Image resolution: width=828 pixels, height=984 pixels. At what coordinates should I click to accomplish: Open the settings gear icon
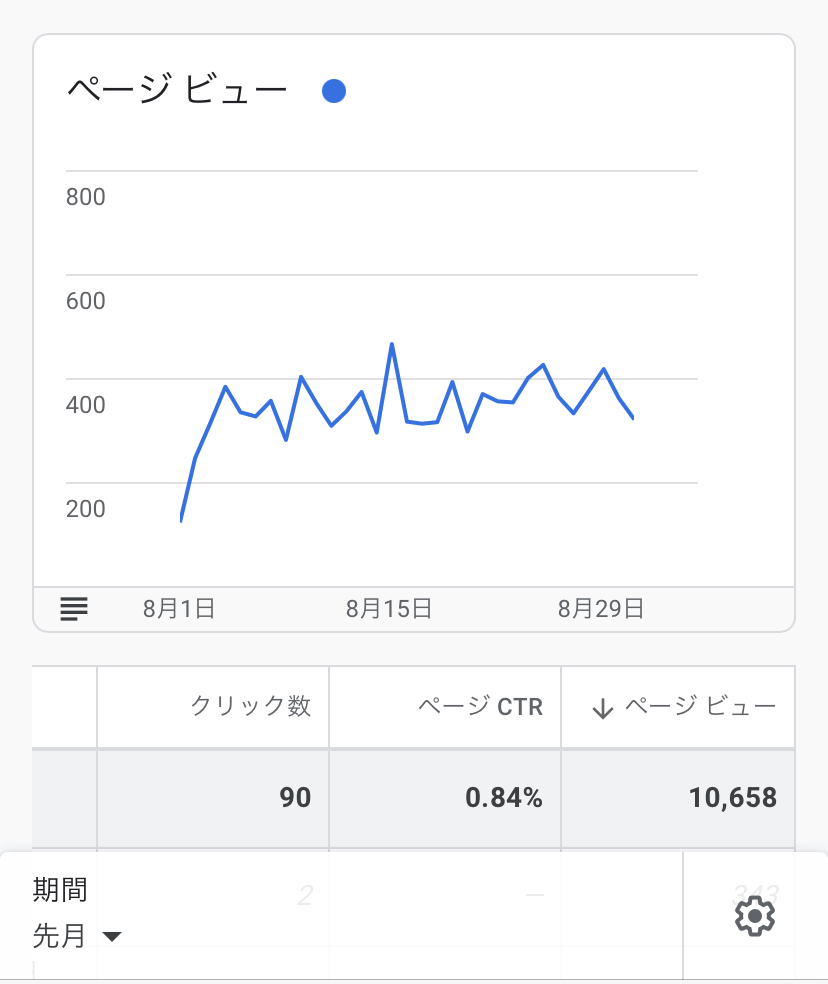[x=754, y=915]
